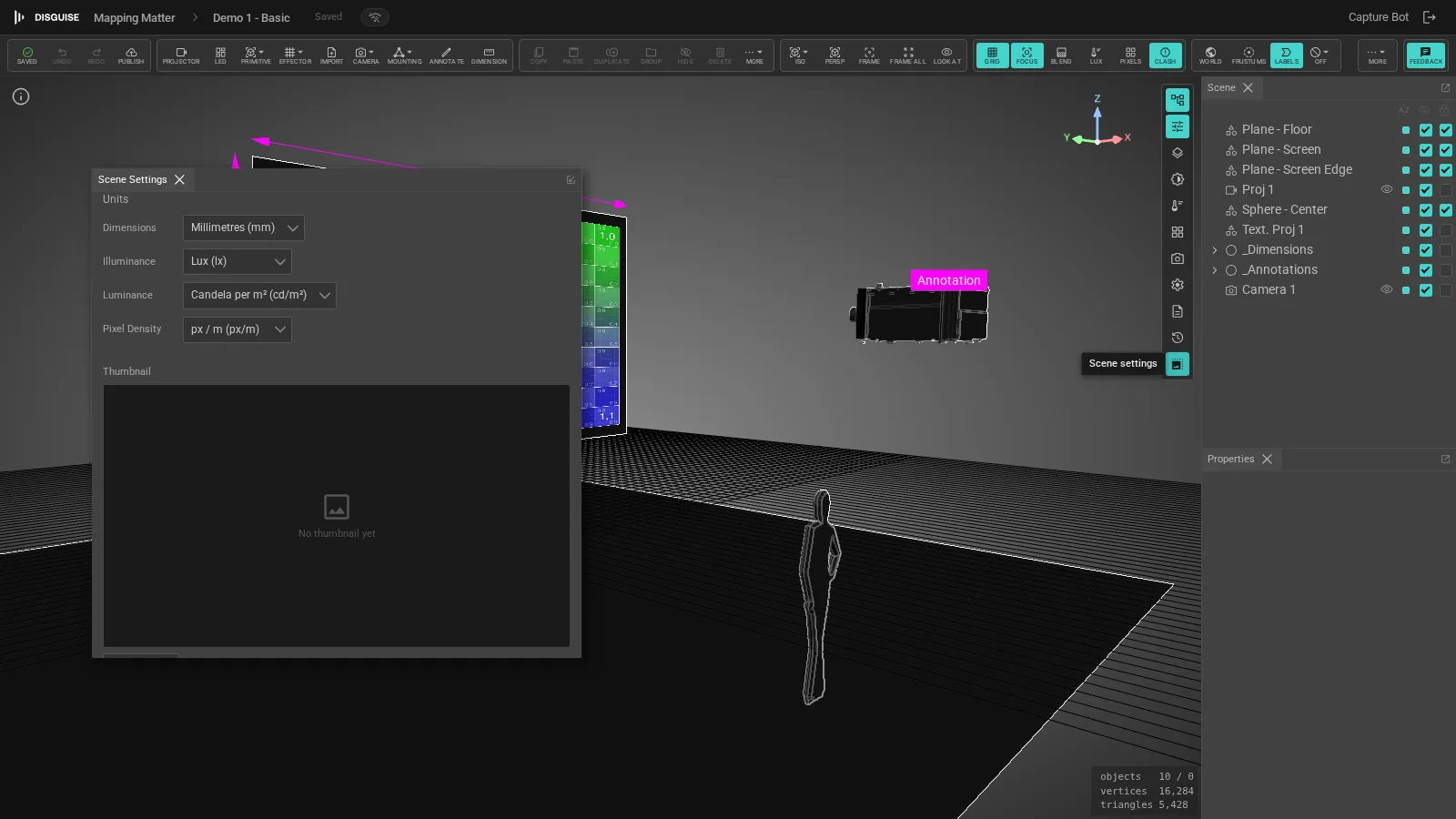Click the info icon in the viewport
This screenshot has height=819, width=1456.
tap(21, 96)
